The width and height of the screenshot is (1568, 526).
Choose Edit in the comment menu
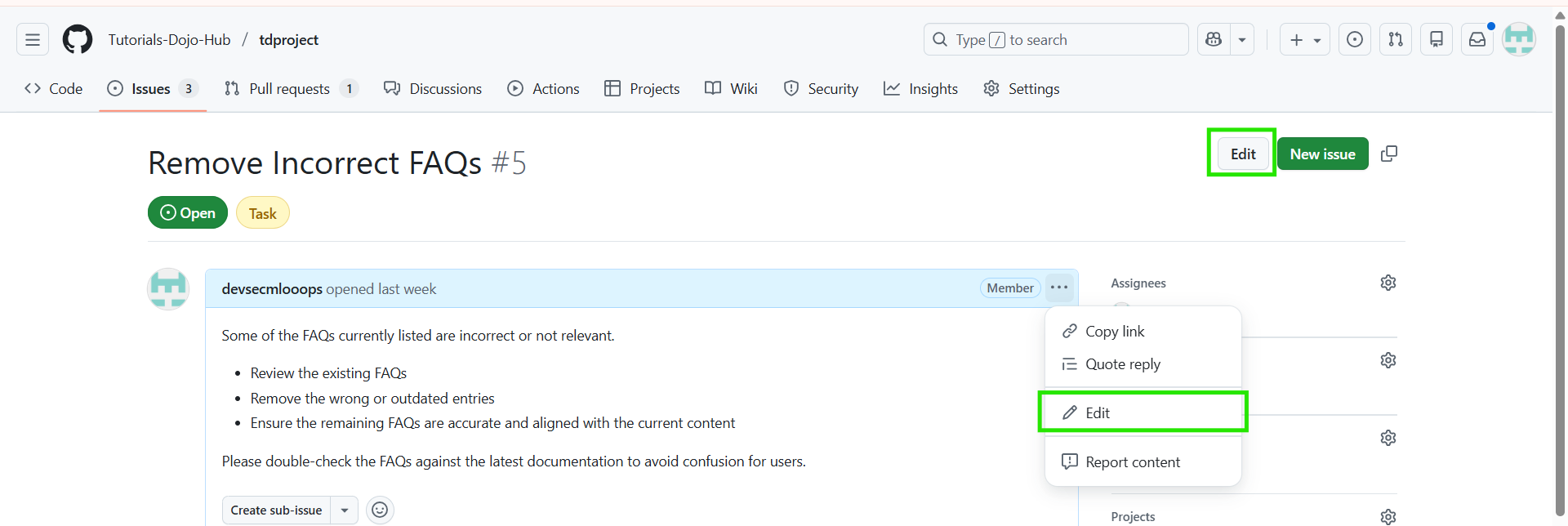[1143, 412]
